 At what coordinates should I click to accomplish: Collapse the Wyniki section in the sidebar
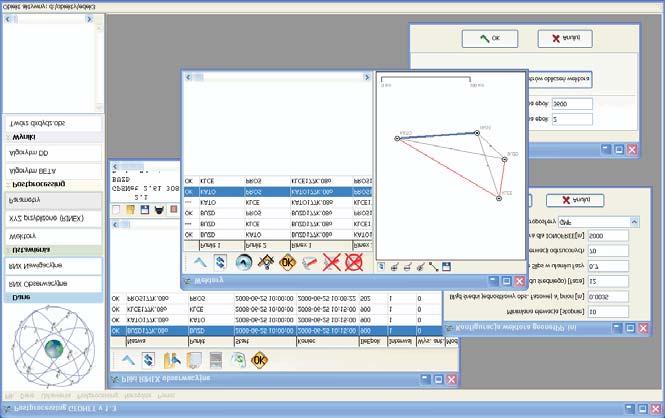pos(53,137)
